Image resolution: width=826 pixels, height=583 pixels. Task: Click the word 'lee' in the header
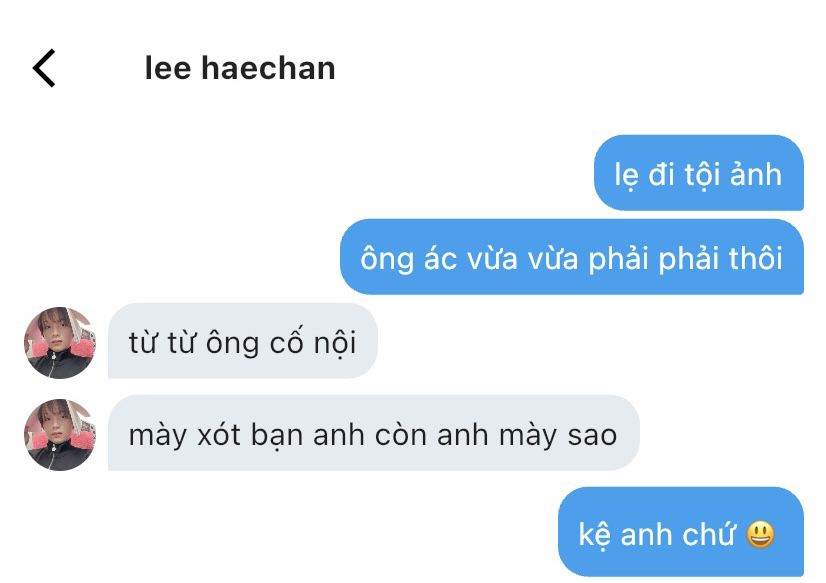coord(168,68)
